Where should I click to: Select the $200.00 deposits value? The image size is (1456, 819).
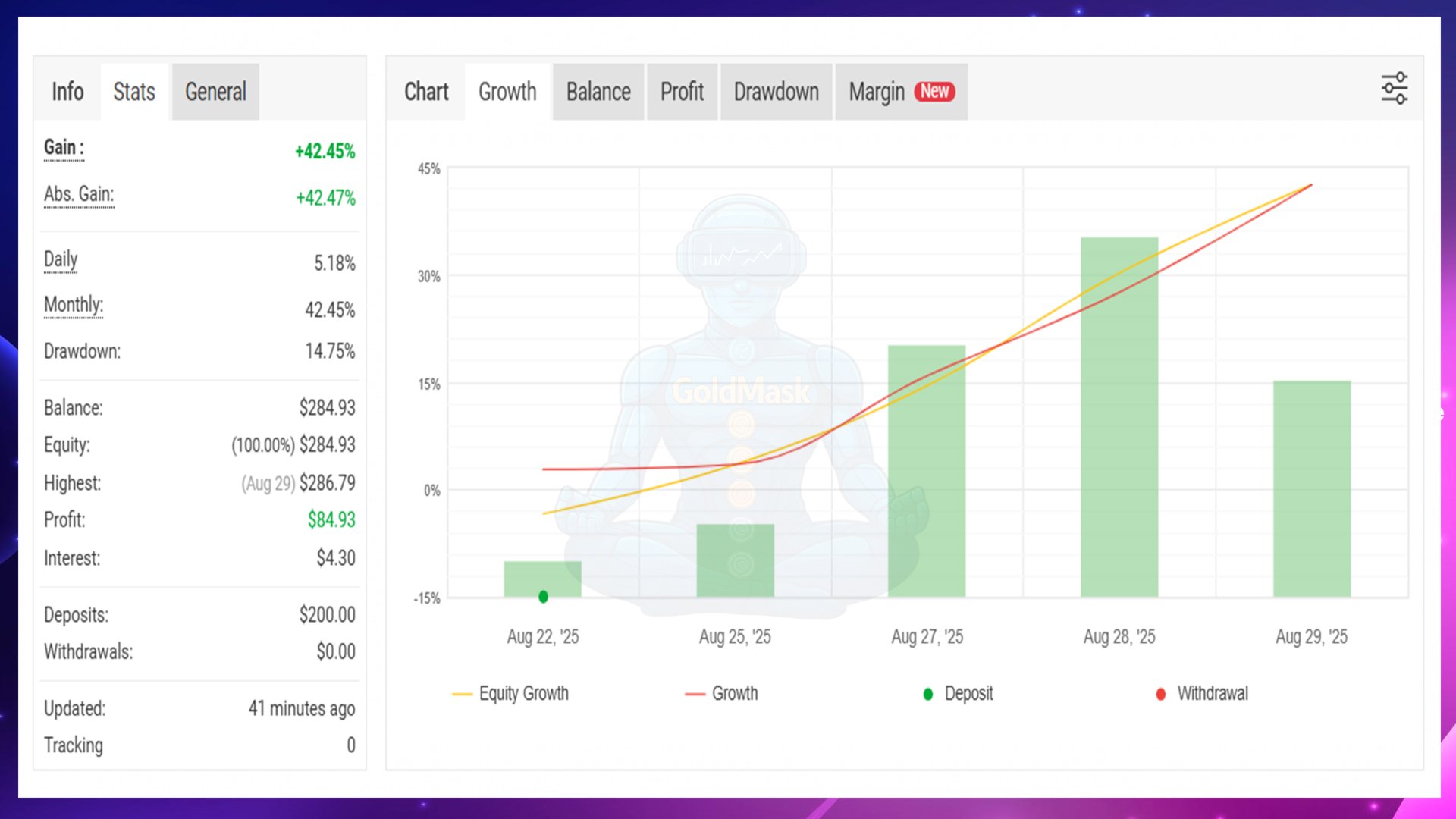[x=327, y=614]
